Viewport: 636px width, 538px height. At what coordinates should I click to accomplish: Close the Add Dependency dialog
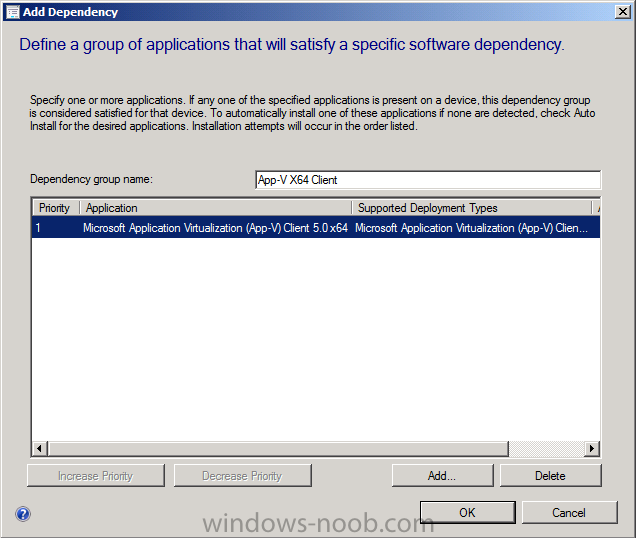[x=623, y=12]
